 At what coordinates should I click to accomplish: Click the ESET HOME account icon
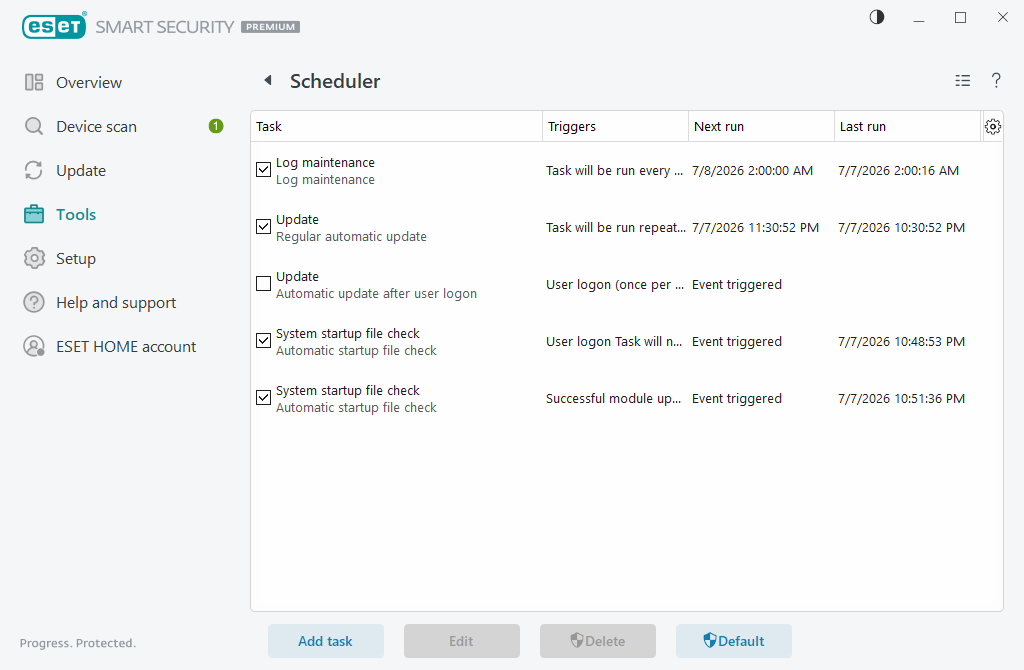tap(34, 346)
